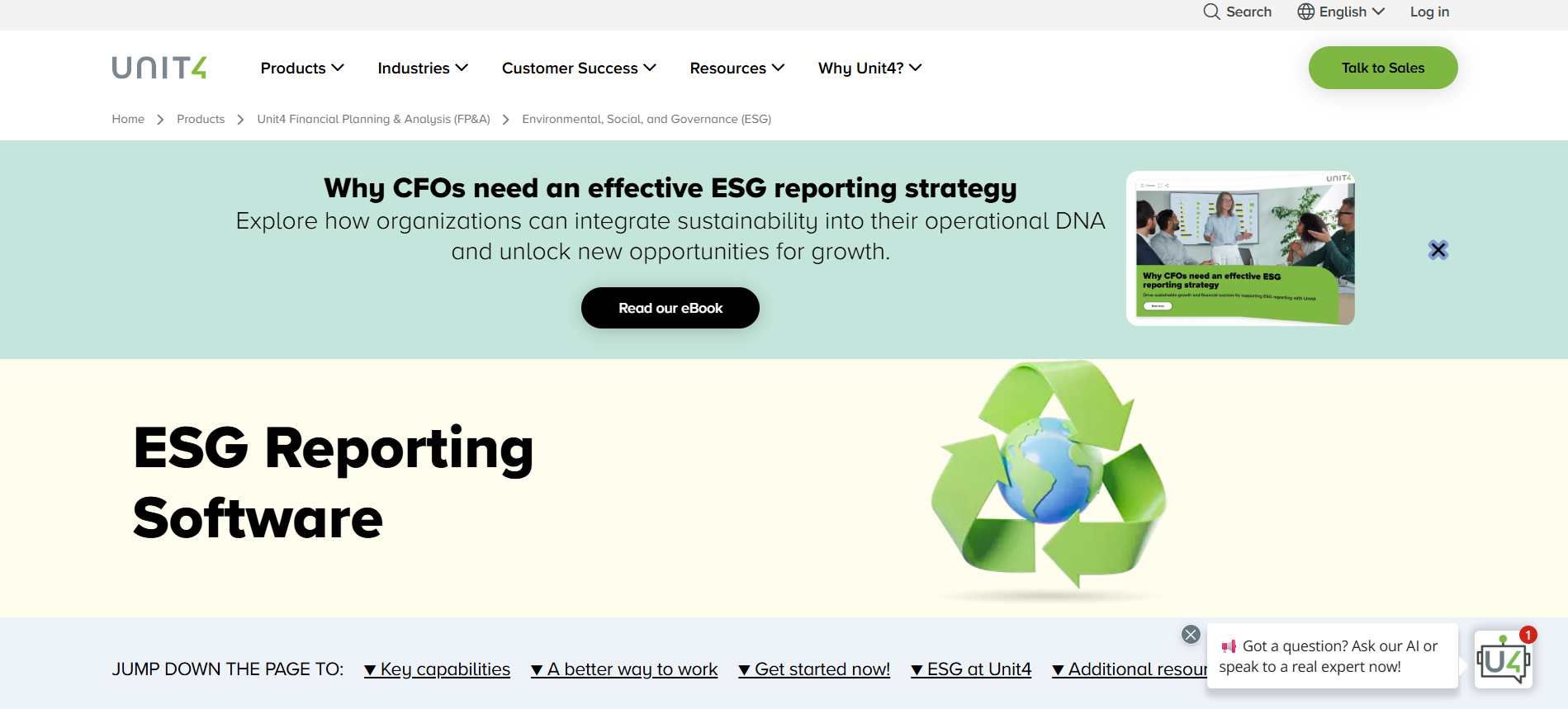Expand the Why Unit4? menu

point(869,68)
